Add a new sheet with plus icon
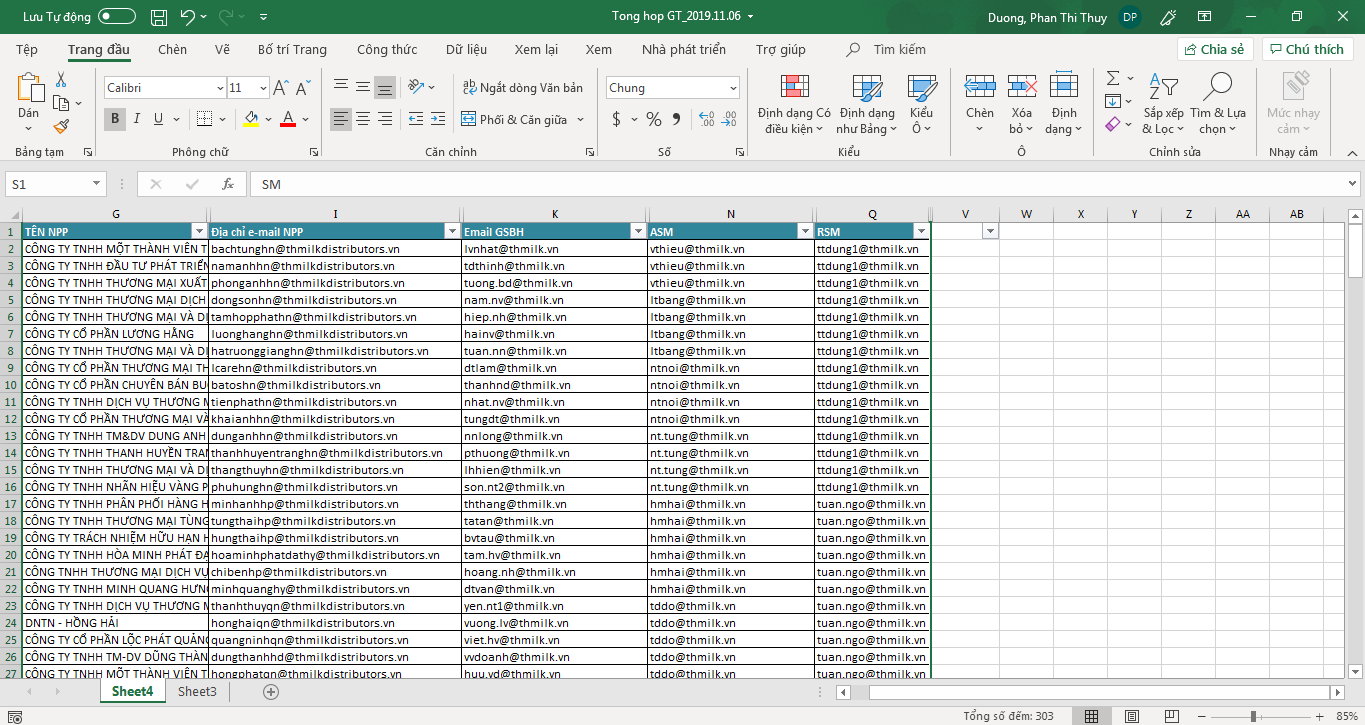 (270, 692)
